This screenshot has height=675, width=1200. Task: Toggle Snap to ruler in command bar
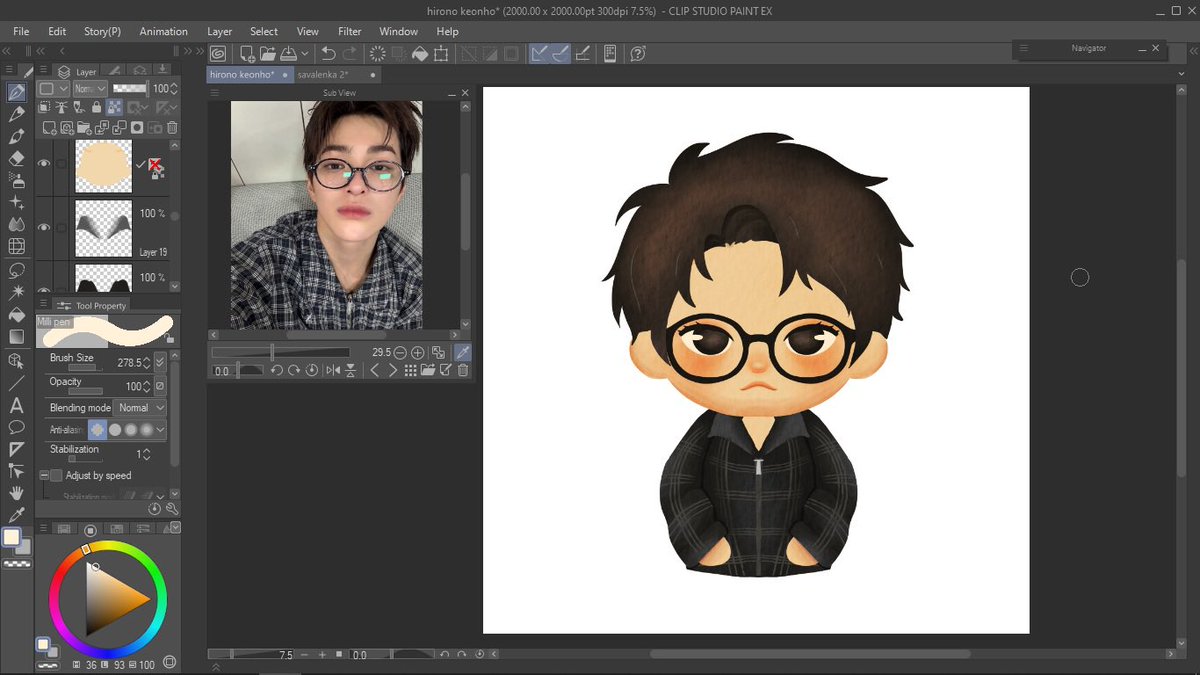(x=540, y=54)
